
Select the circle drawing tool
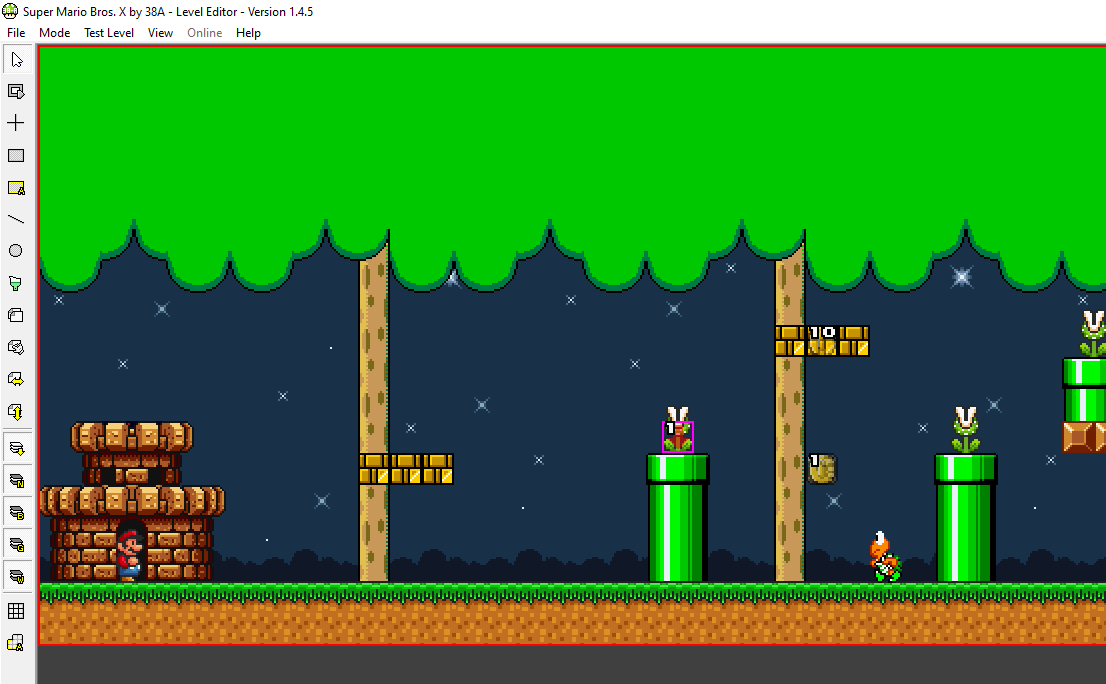point(16,251)
